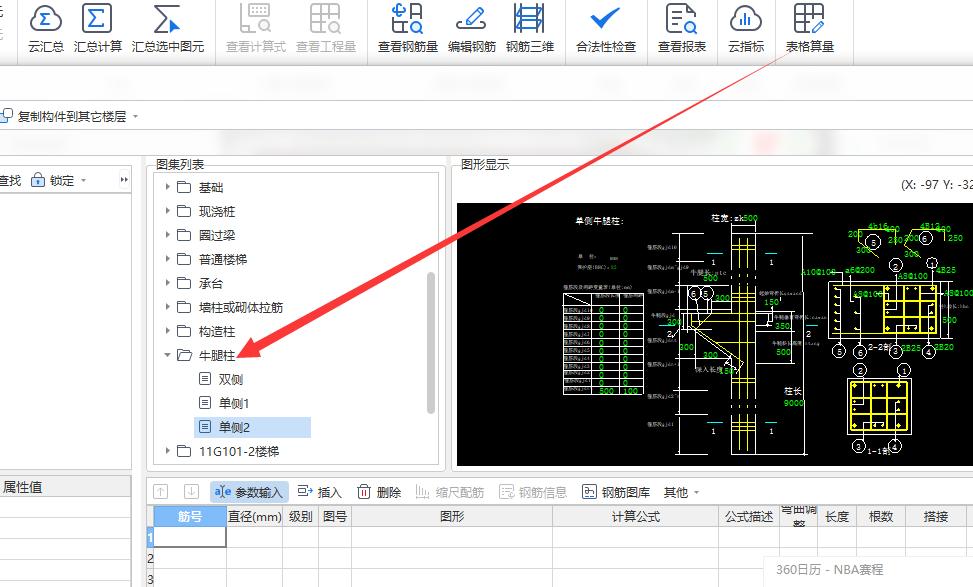Viewport: 973px width, 587px height.
Task: Run 合法性检查 check
Action: (606, 28)
